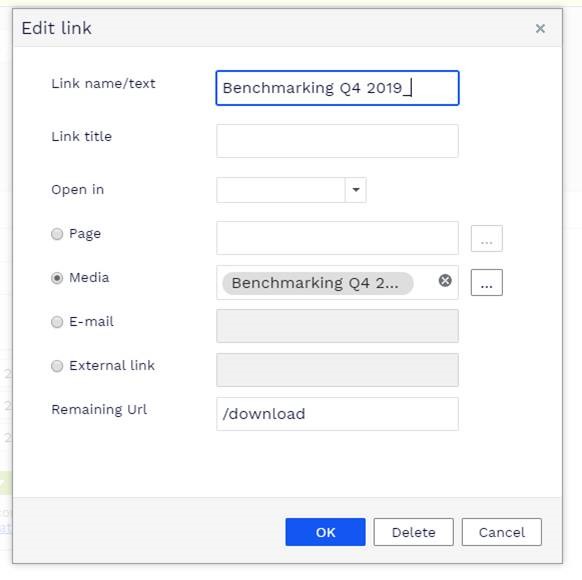This screenshot has width=582, height=580.
Task: Select the Page link type radio
Action: click(x=57, y=234)
